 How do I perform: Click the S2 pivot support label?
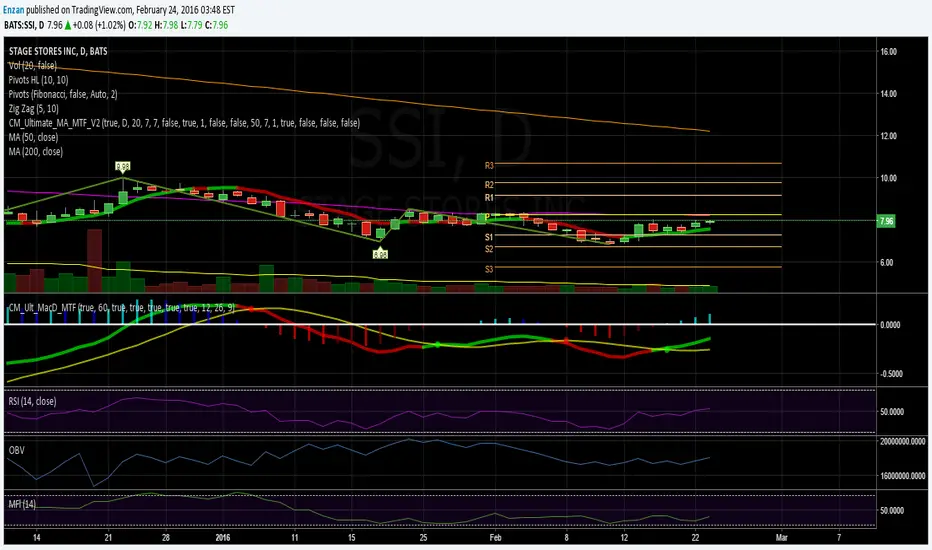489,249
